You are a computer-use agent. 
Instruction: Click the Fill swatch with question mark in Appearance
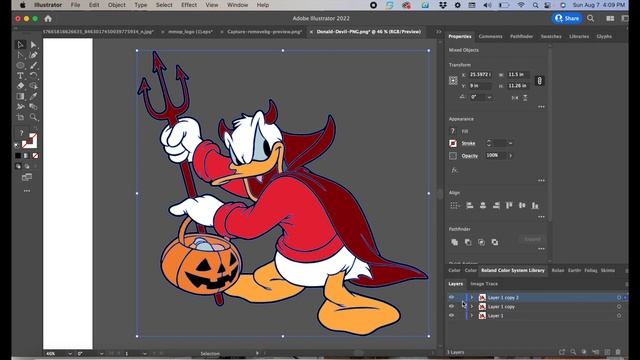[453, 131]
